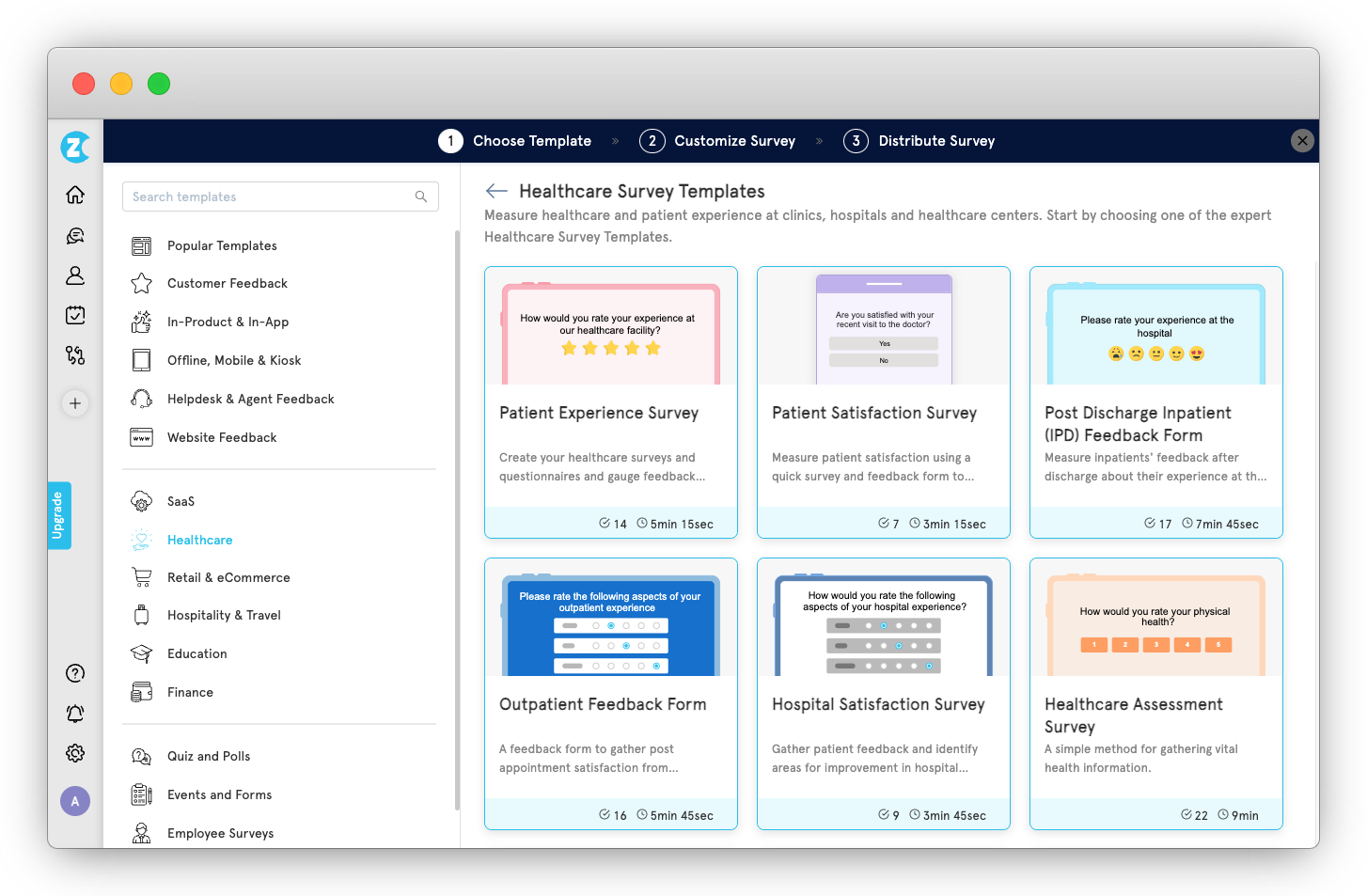1367x896 pixels.
Task: Click the plus icon to create new survey
Action: pos(74,402)
